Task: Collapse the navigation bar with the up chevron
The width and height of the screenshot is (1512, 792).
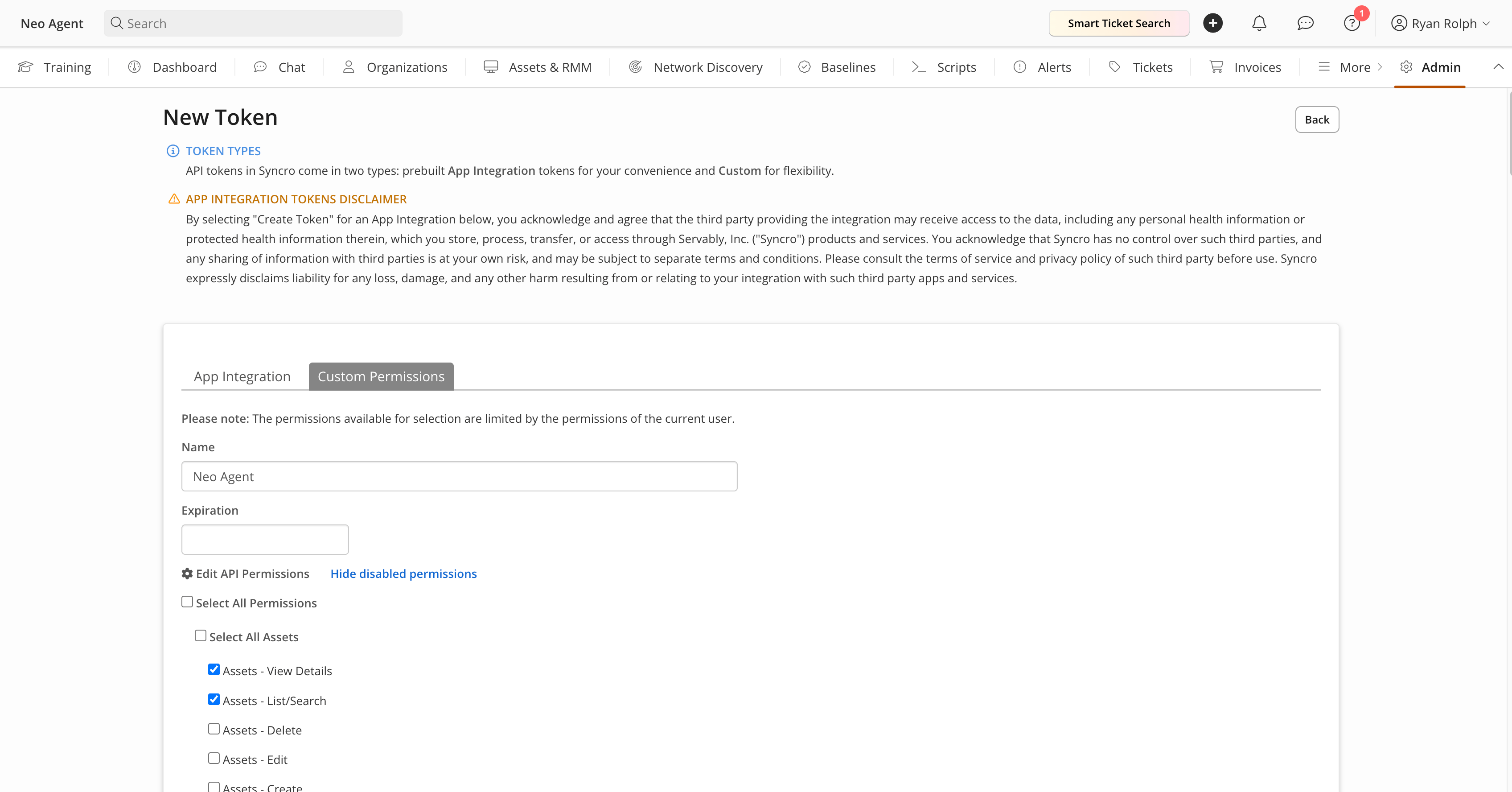Action: [x=1498, y=67]
